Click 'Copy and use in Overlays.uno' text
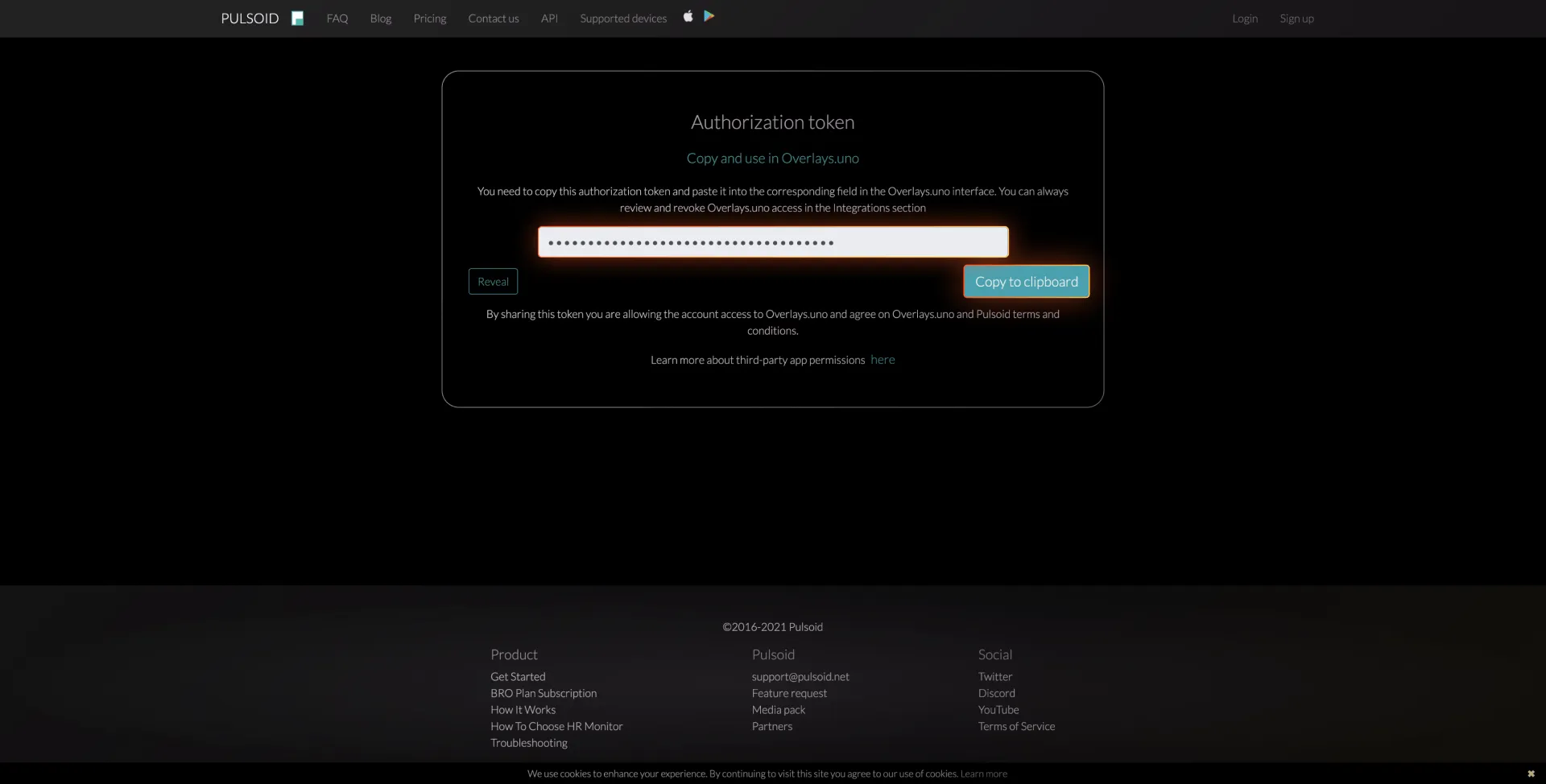The width and height of the screenshot is (1546, 784). pyautogui.click(x=773, y=159)
